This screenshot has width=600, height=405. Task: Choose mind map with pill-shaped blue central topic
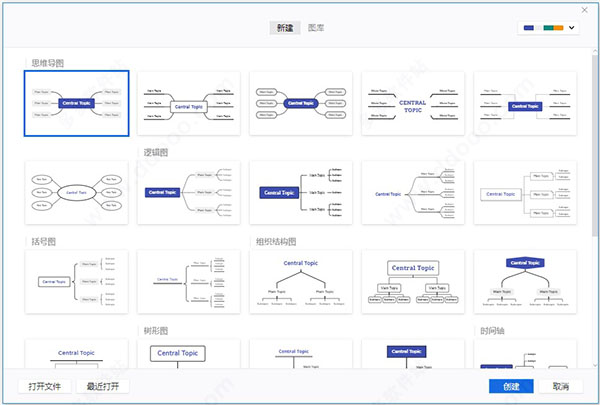pos(301,103)
